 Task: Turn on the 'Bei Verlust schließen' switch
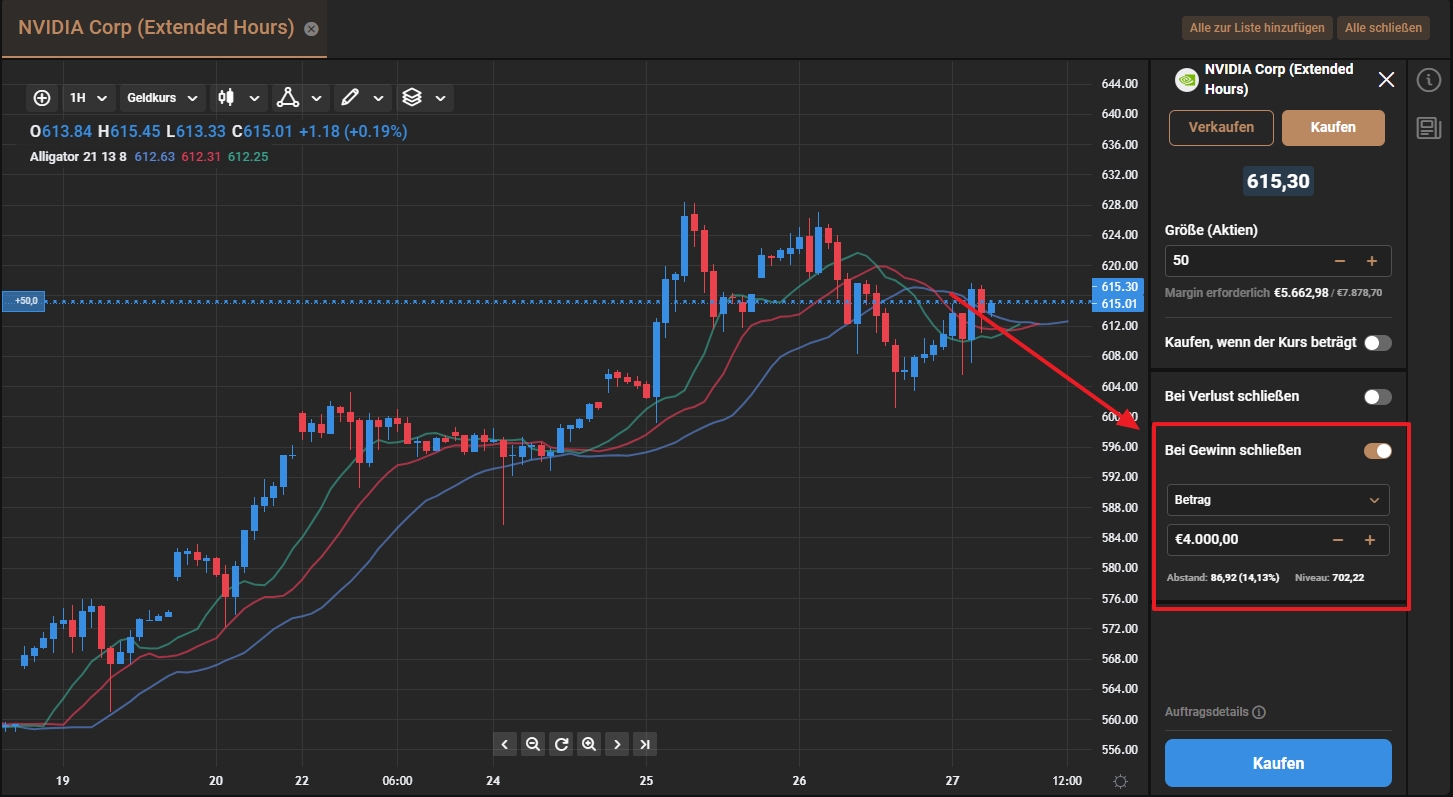click(1377, 397)
